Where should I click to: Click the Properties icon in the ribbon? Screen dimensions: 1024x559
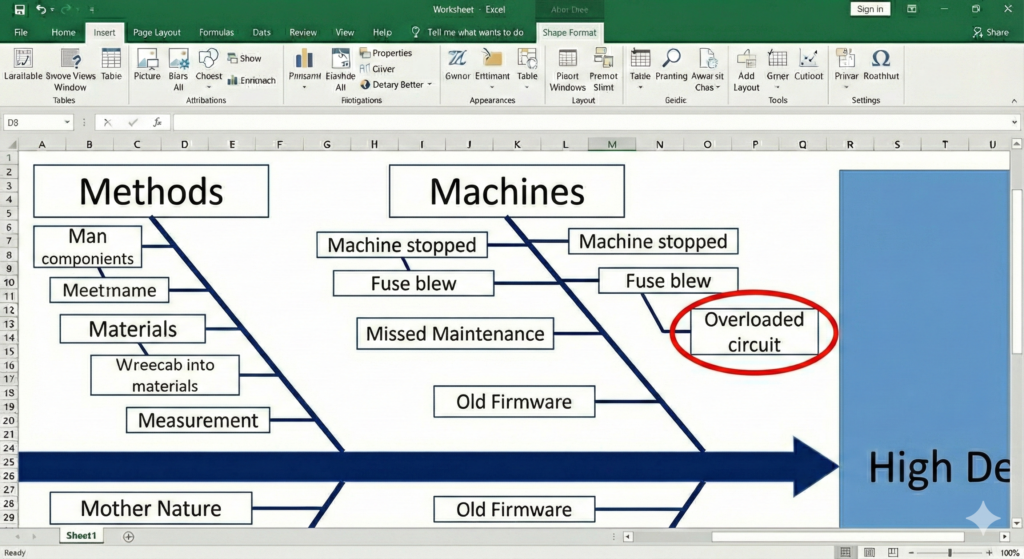point(366,53)
